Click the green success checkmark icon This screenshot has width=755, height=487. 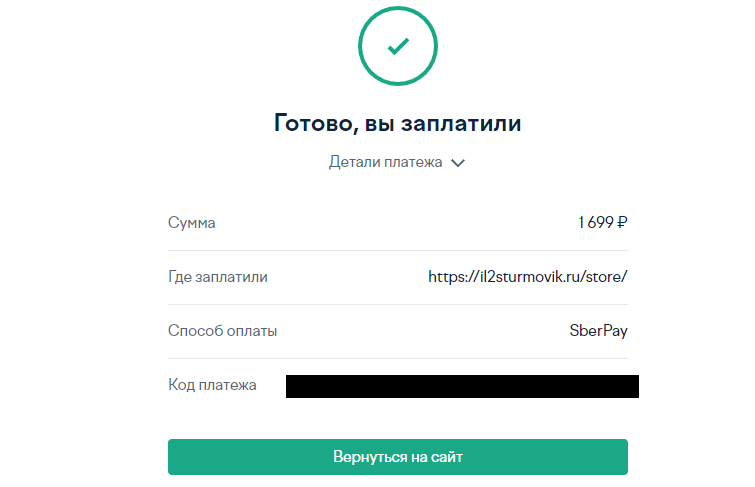(398, 46)
